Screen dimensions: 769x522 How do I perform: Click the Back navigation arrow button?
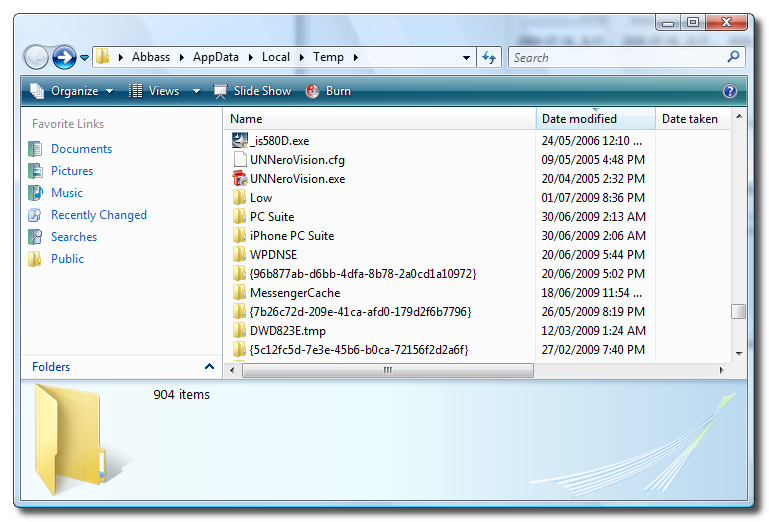pyautogui.click(x=36, y=57)
